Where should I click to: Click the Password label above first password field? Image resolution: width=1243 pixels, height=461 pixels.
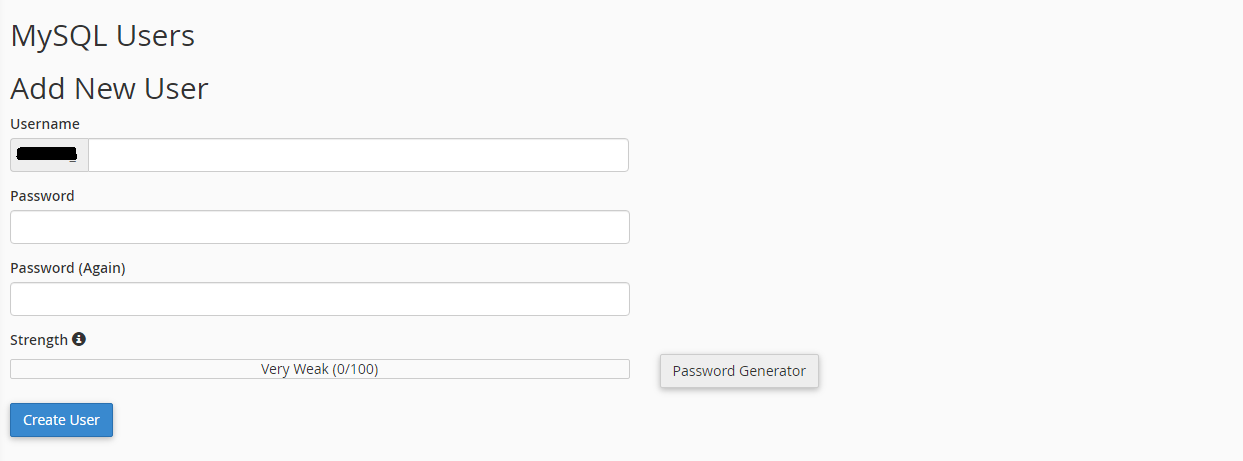coord(42,196)
